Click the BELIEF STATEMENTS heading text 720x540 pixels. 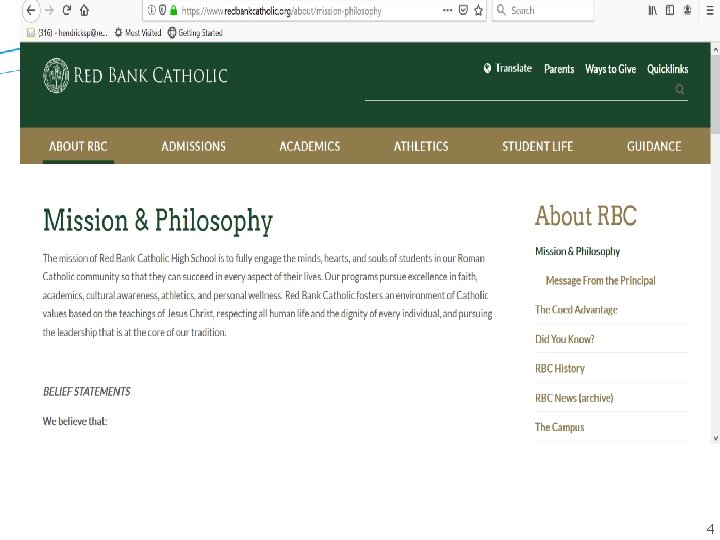[x=86, y=392]
